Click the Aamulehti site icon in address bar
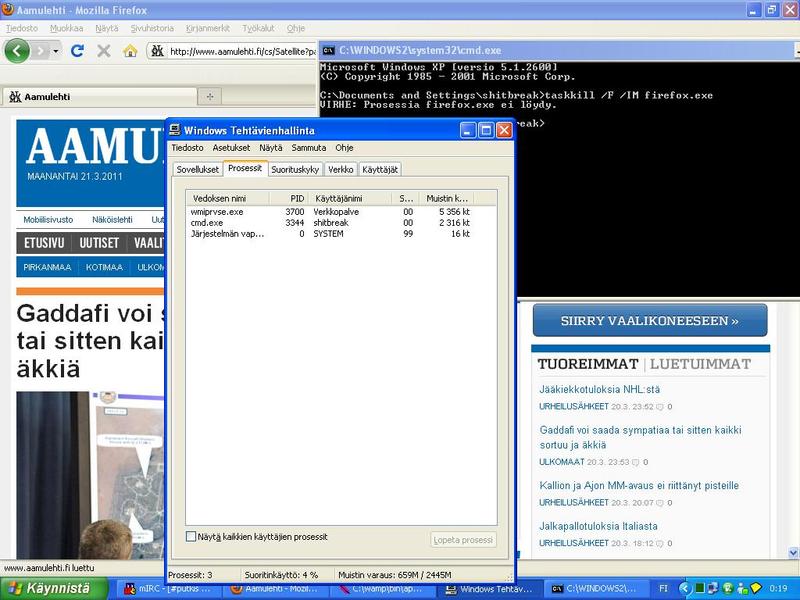This screenshot has height=600, width=800. click(x=158, y=51)
